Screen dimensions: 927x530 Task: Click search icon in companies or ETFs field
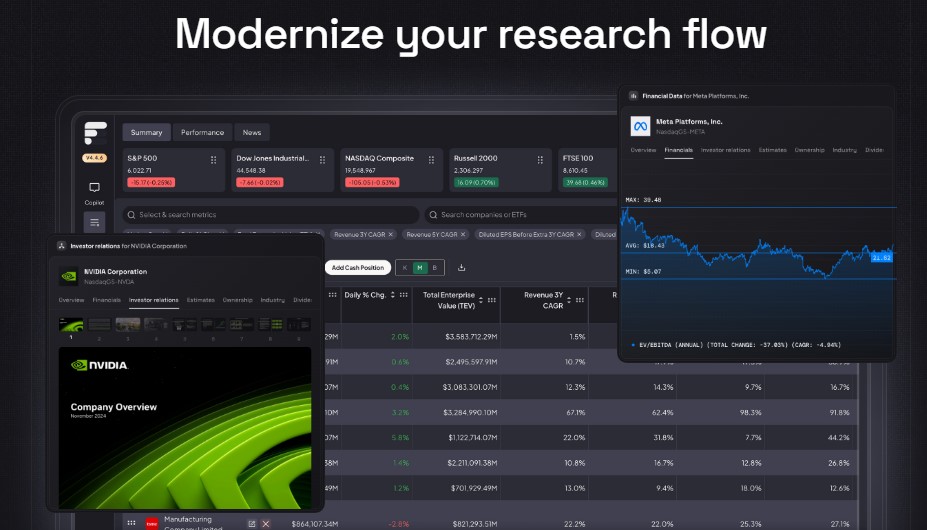pyautogui.click(x=433, y=215)
